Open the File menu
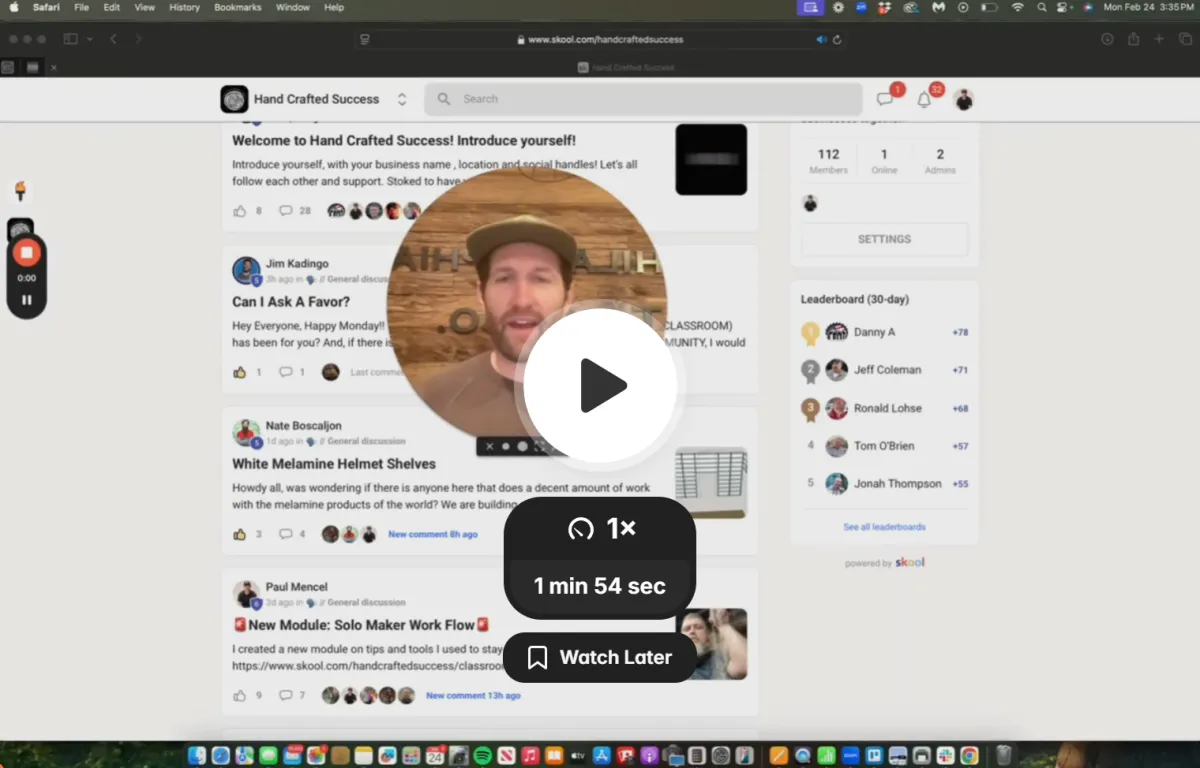 [82, 7]
